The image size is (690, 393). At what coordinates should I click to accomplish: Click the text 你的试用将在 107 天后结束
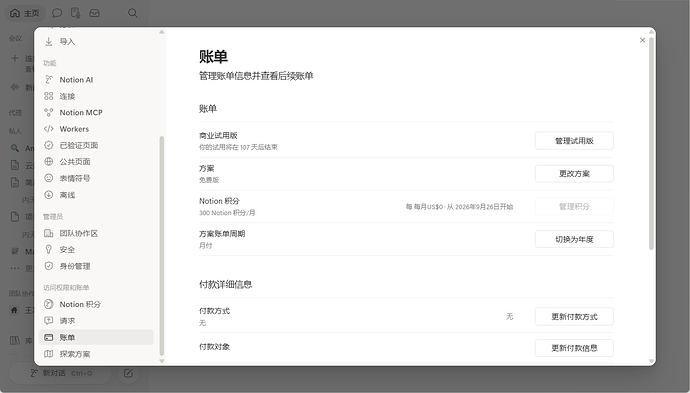pyautogui.click(x=238, y=147)
